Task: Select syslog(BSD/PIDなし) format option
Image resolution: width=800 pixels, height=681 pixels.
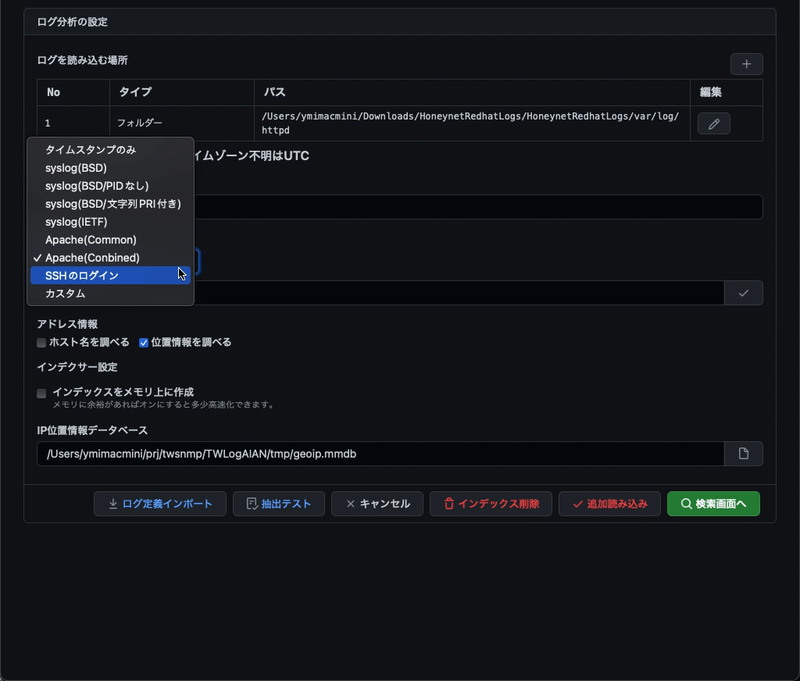Action: [x=96, y=186]
